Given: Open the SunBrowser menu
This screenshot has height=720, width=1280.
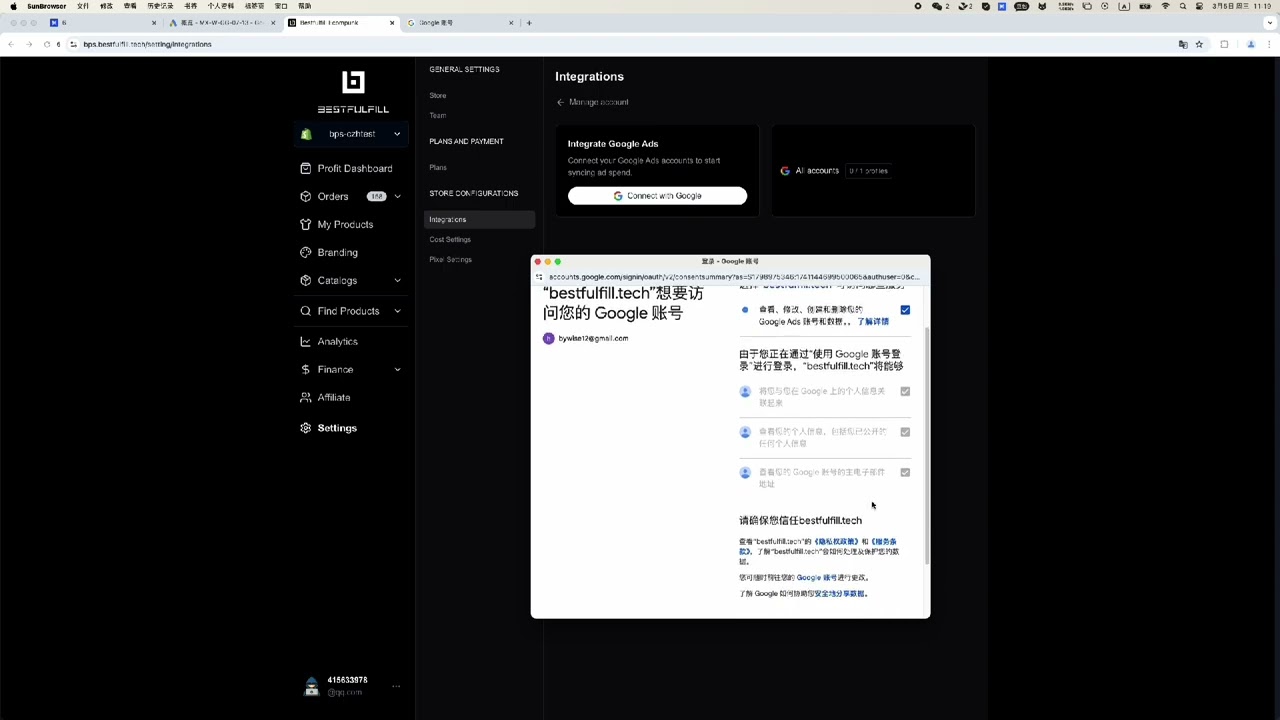Looking at the screenshot, I should pos(47,6).
